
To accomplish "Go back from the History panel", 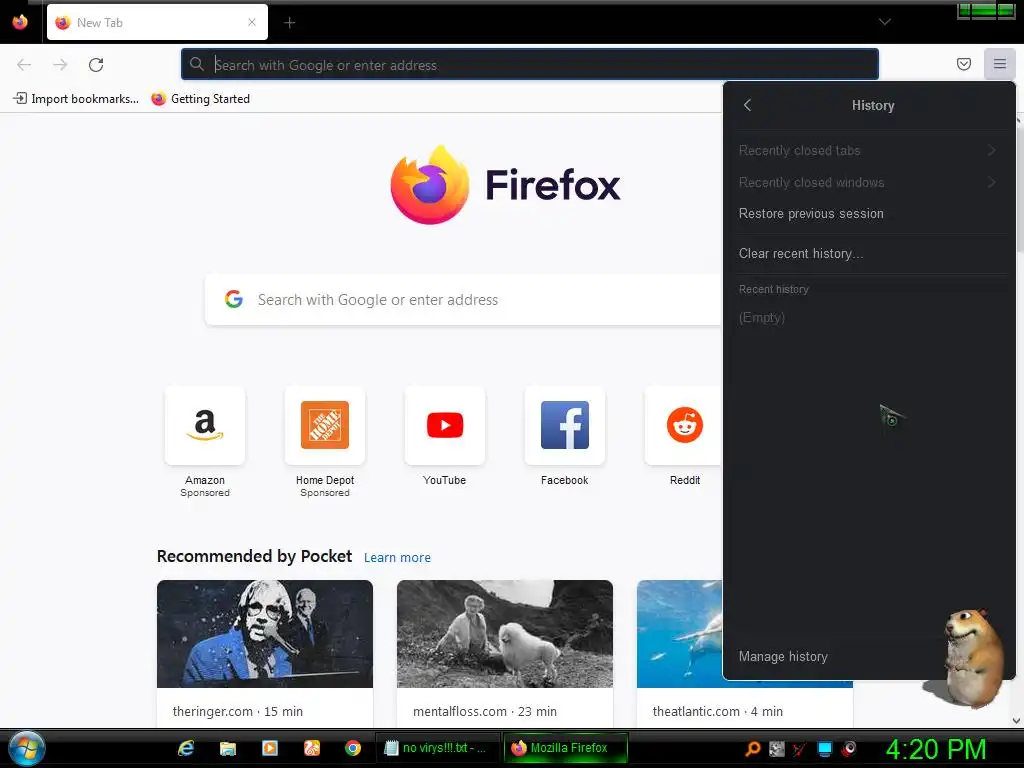I will tap(748, 105).
